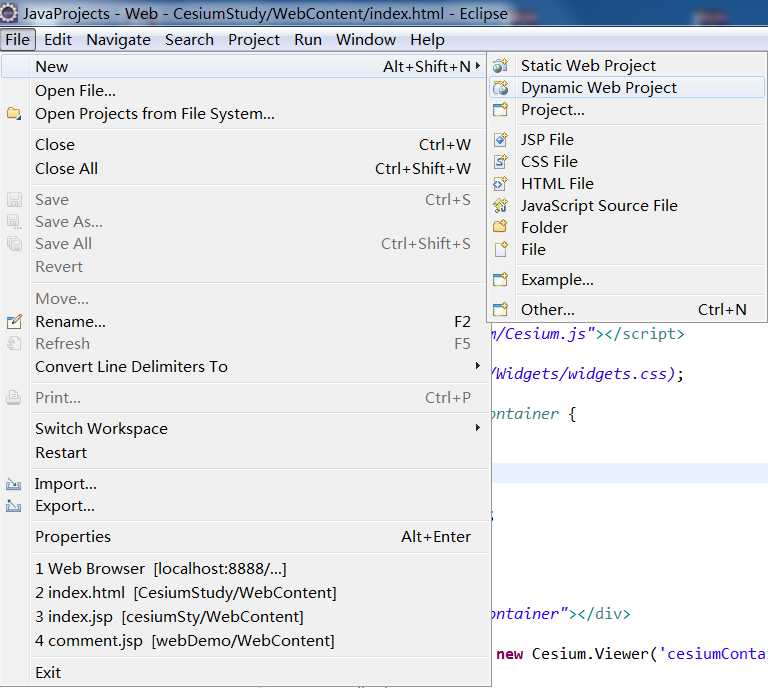The image size is (768, 688).
Task: Click the Static Web Project icon
Action: 500,65
